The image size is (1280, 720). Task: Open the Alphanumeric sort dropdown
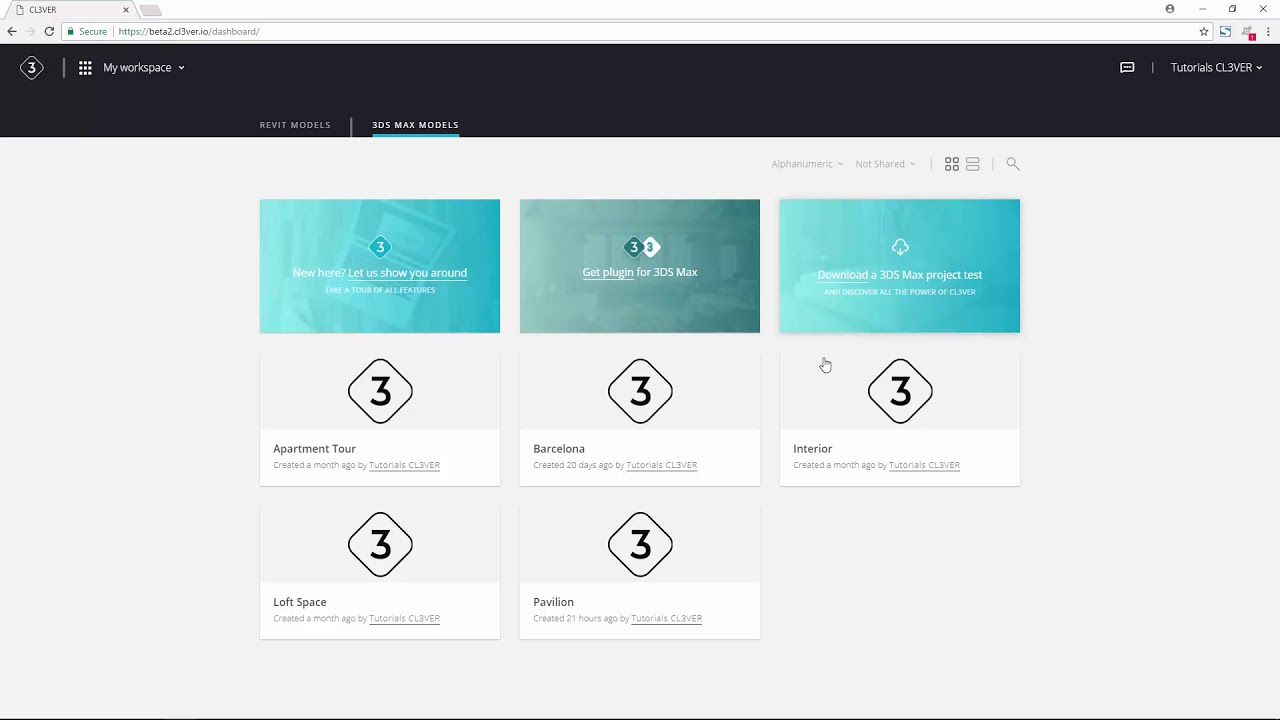(x=807, y=164)
